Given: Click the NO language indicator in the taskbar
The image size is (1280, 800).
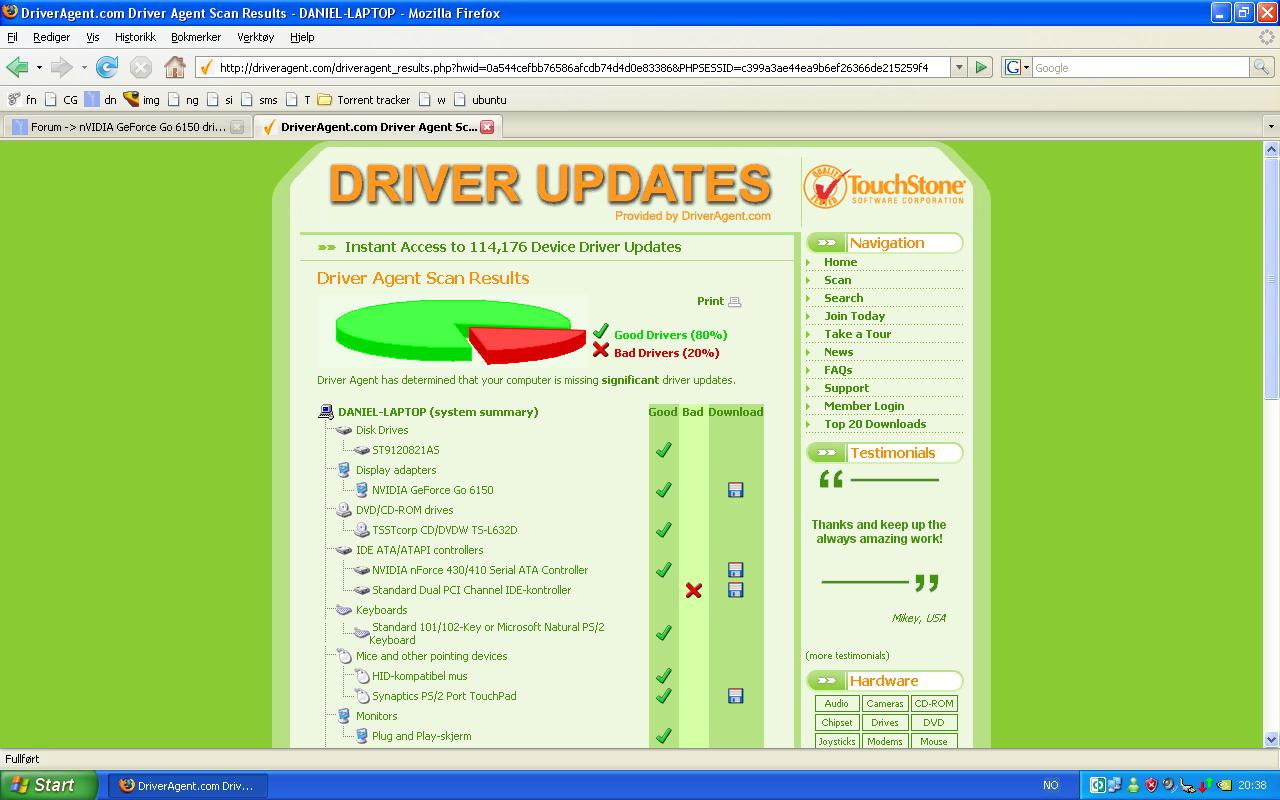Looking at the screenshot, I should coord(1051,785).
